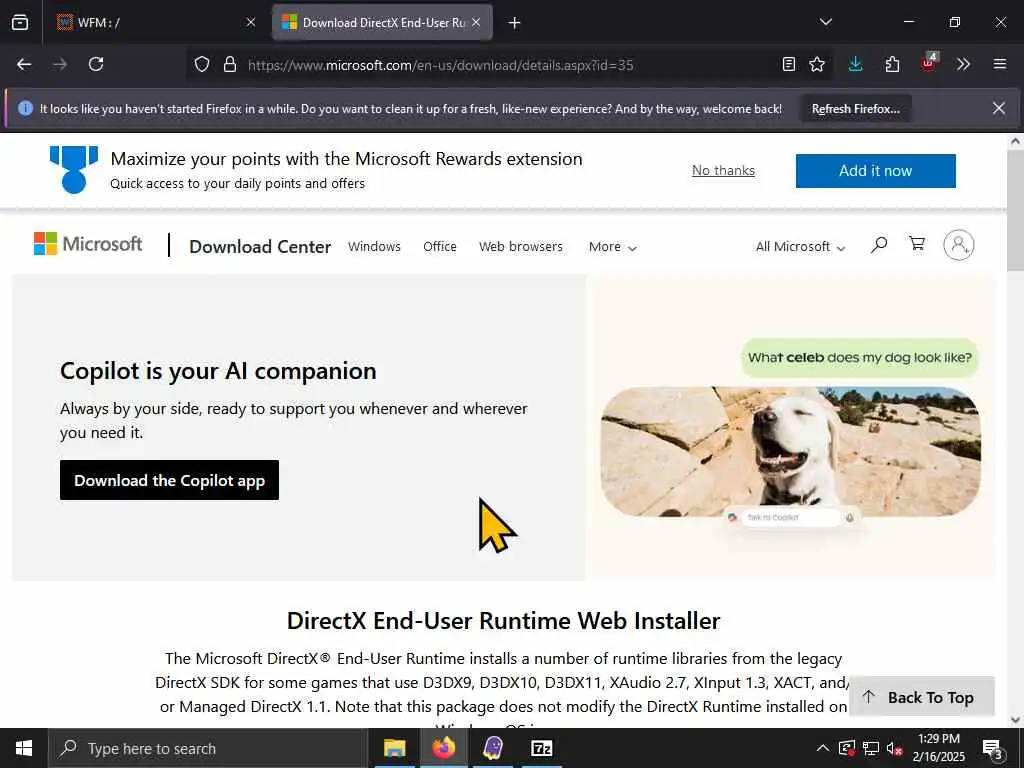
Task: Close the Download DirectX tab
Action: point(476,22)
